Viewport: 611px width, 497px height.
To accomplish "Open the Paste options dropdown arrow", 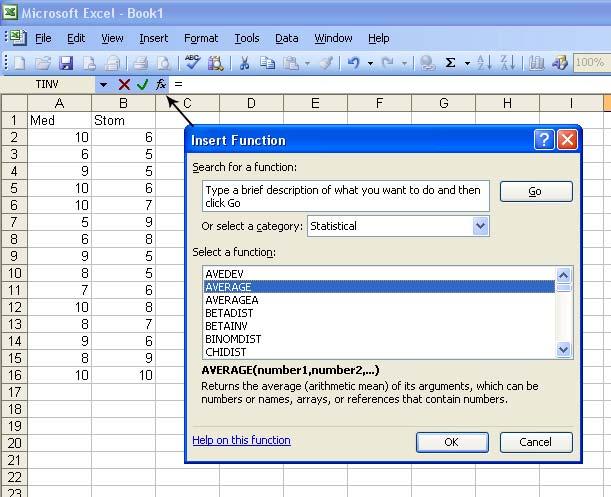I will point(308,63).
